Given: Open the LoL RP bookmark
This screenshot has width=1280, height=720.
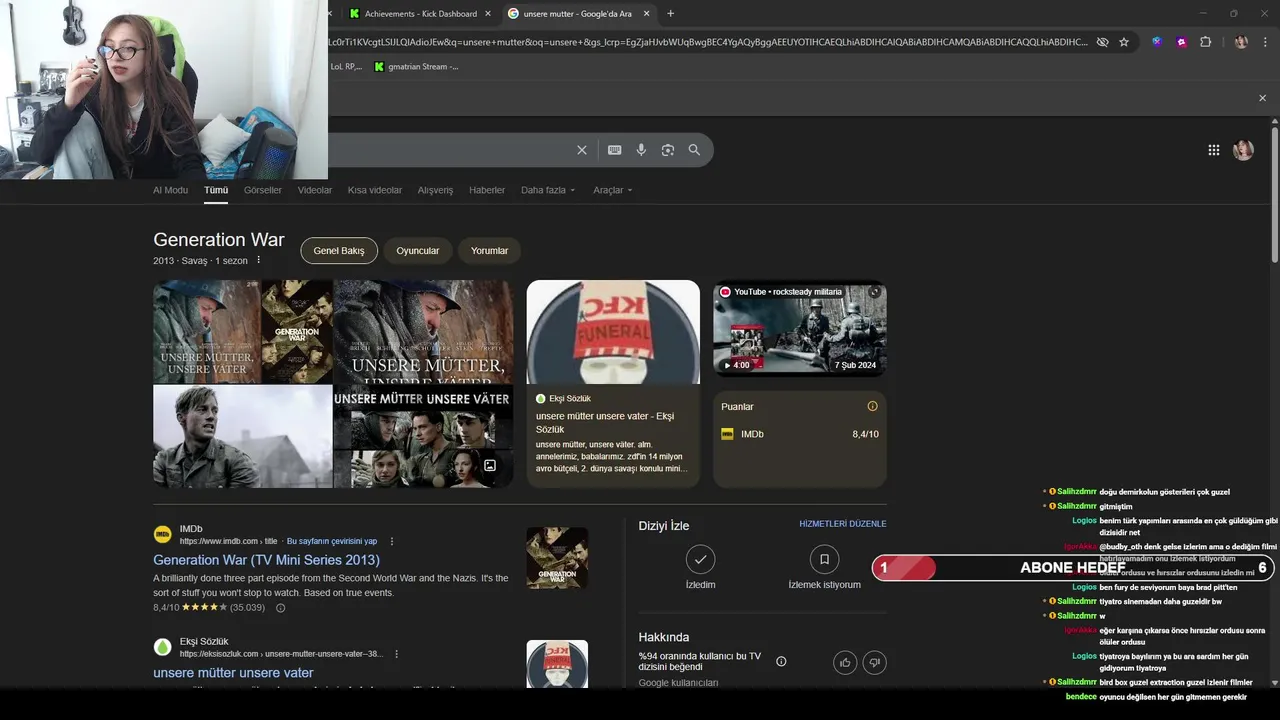Looking at the screenshot, I should tap(346, 67).
